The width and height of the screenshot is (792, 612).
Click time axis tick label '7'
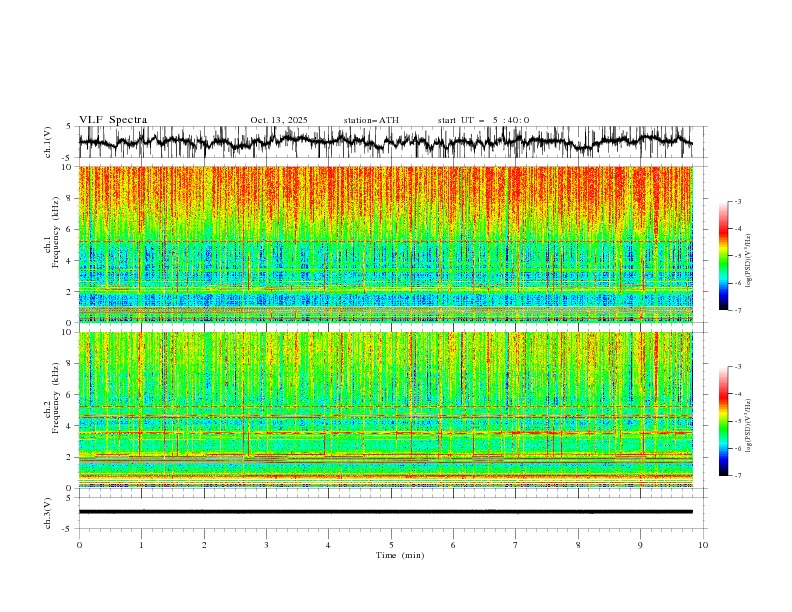(516, 545)
